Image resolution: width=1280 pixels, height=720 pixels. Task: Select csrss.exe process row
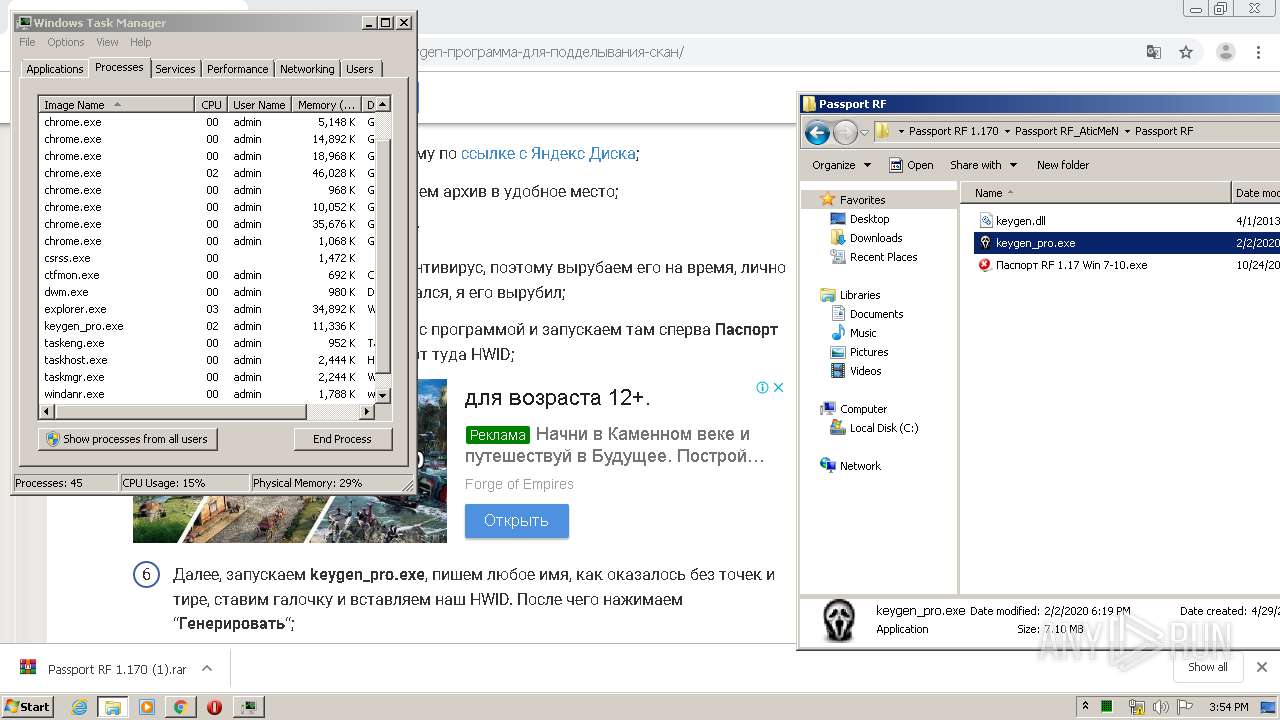click(x=207, y=258)
